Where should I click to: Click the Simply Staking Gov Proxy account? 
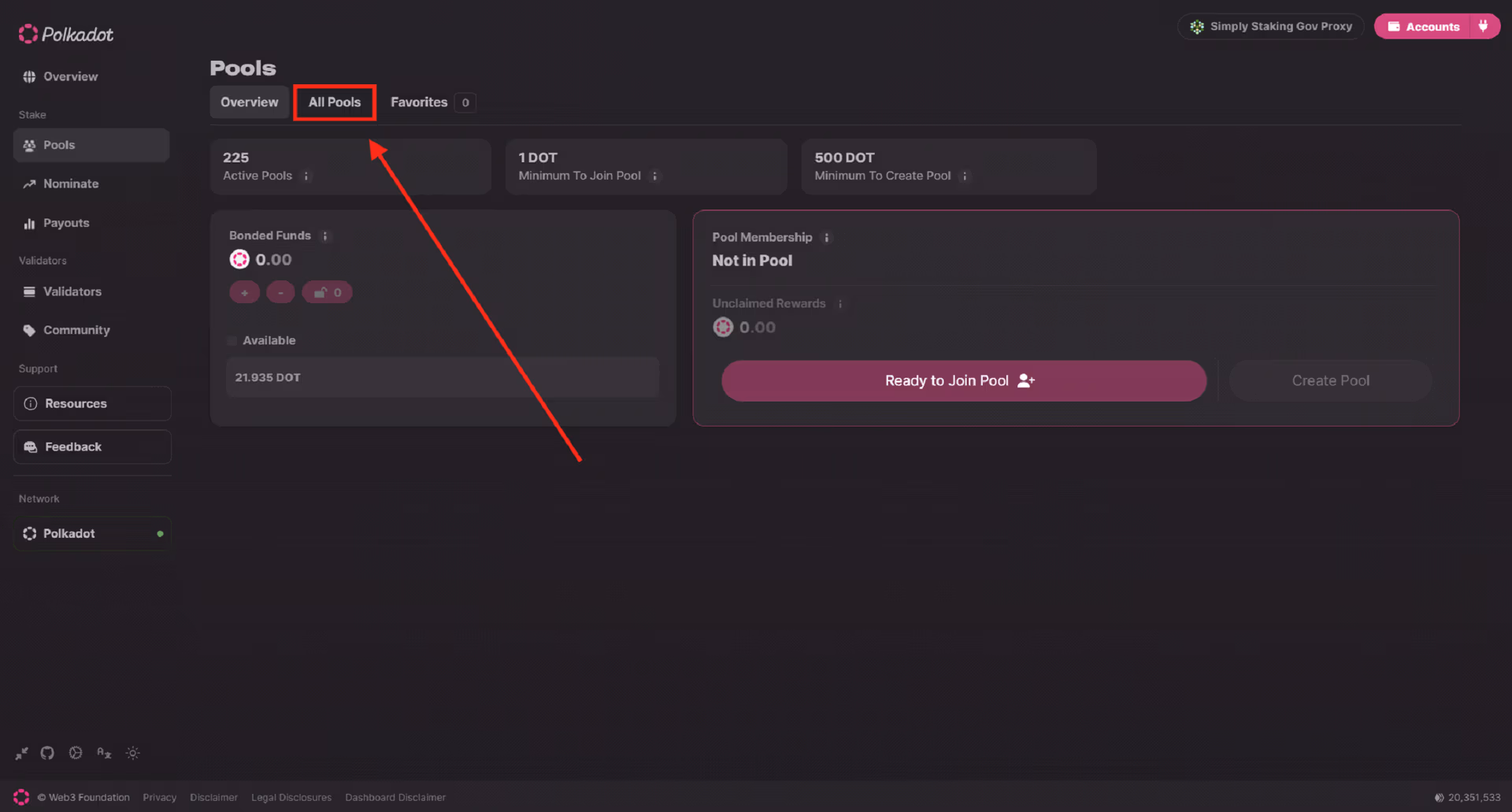(1271, 26)
